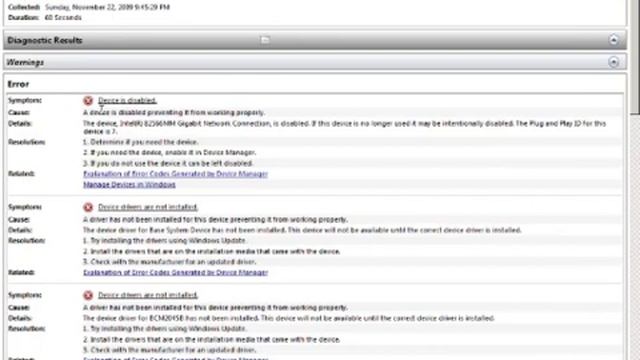Open Explanation of Error Codes link under Base System Device

(x=176, y=272)
